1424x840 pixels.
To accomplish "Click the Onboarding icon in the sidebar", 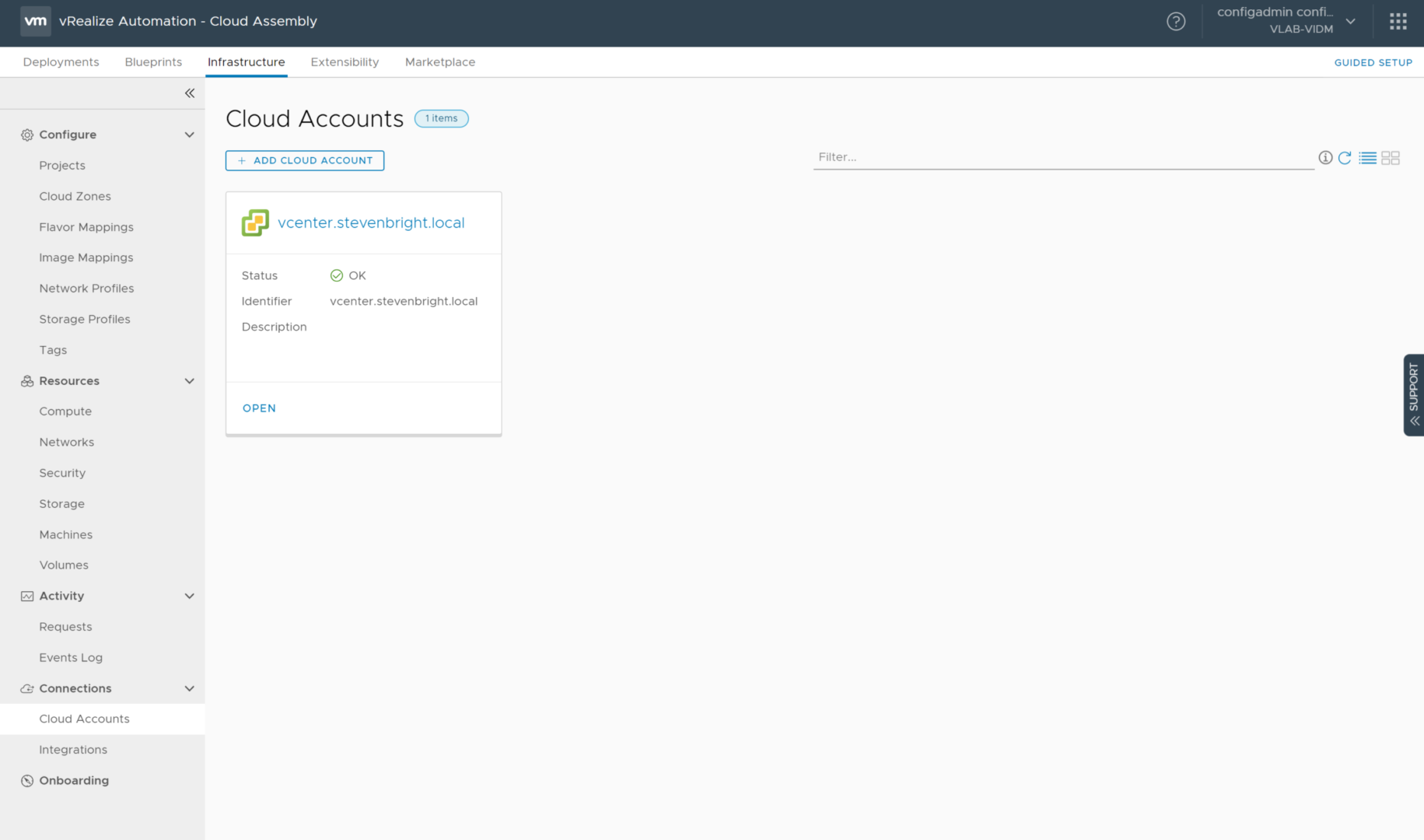I will coord(27,781).
